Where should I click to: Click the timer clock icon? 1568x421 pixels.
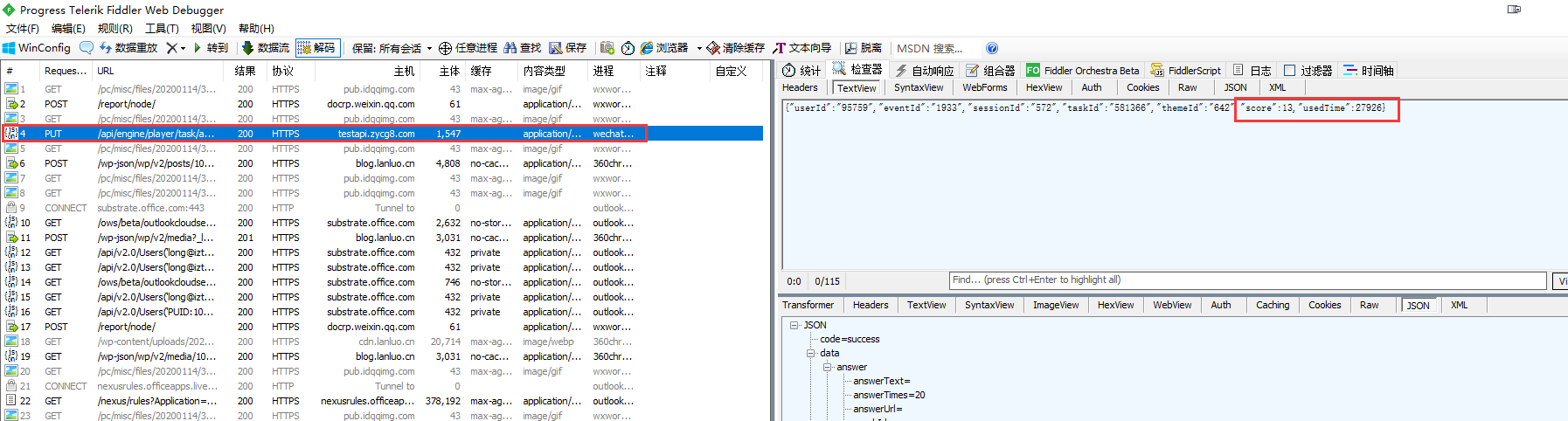coord(628,48)
